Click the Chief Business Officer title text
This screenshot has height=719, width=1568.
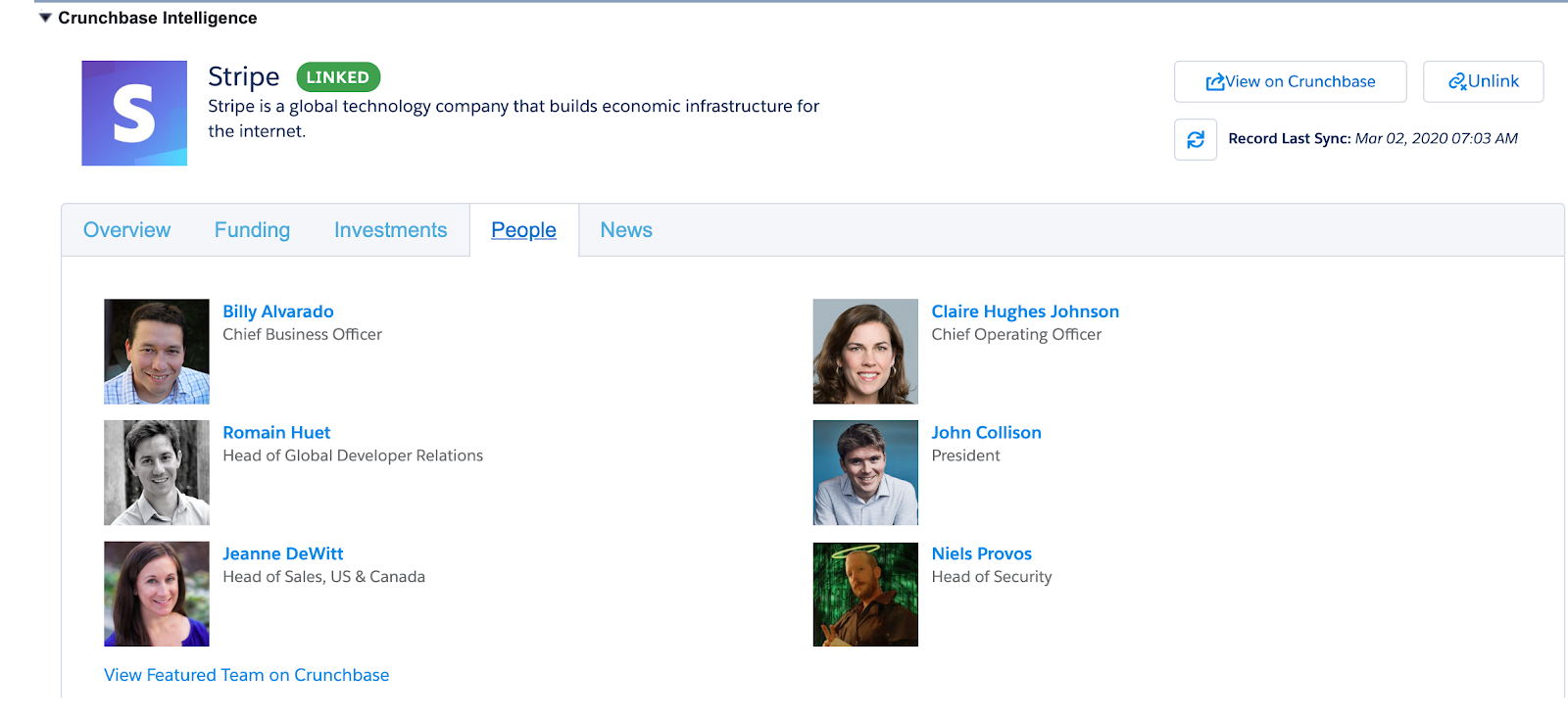point(302,335)
